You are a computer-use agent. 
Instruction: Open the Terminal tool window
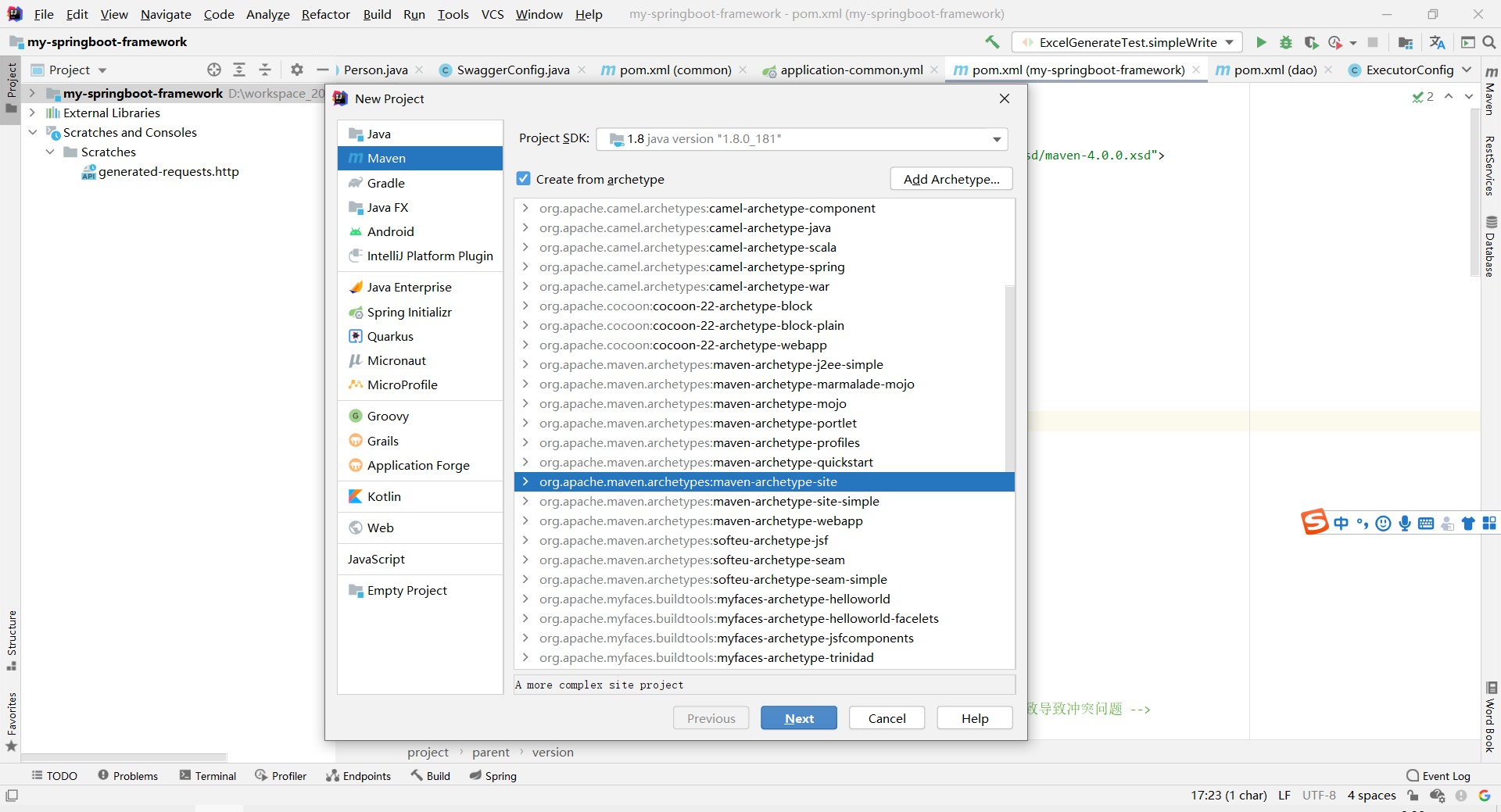pos(208,775)
